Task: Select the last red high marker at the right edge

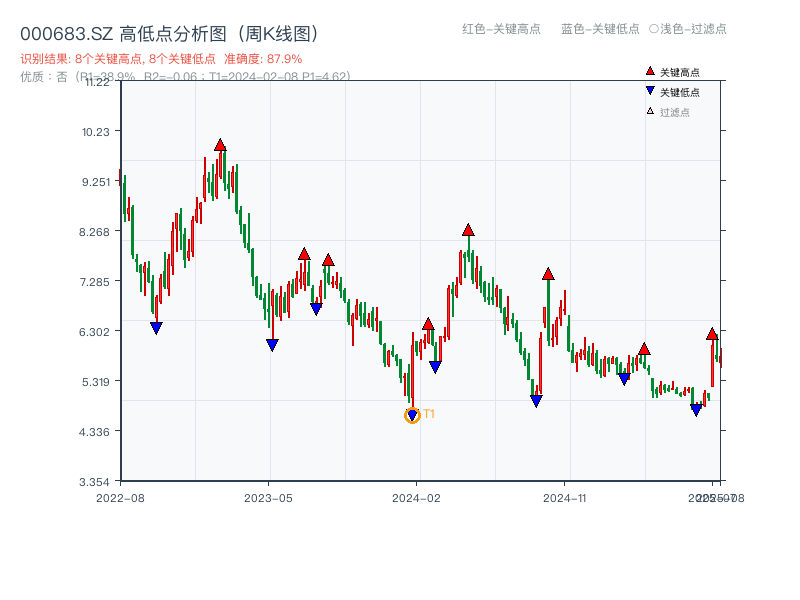Action: coord(712,334)
